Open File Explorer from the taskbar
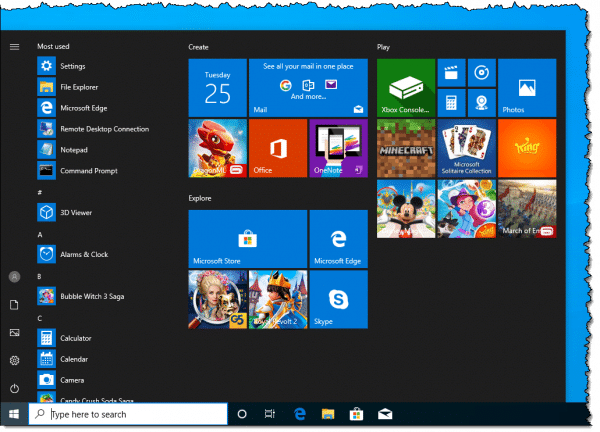This screenshot has height=432, width=600. pos(328,414)
